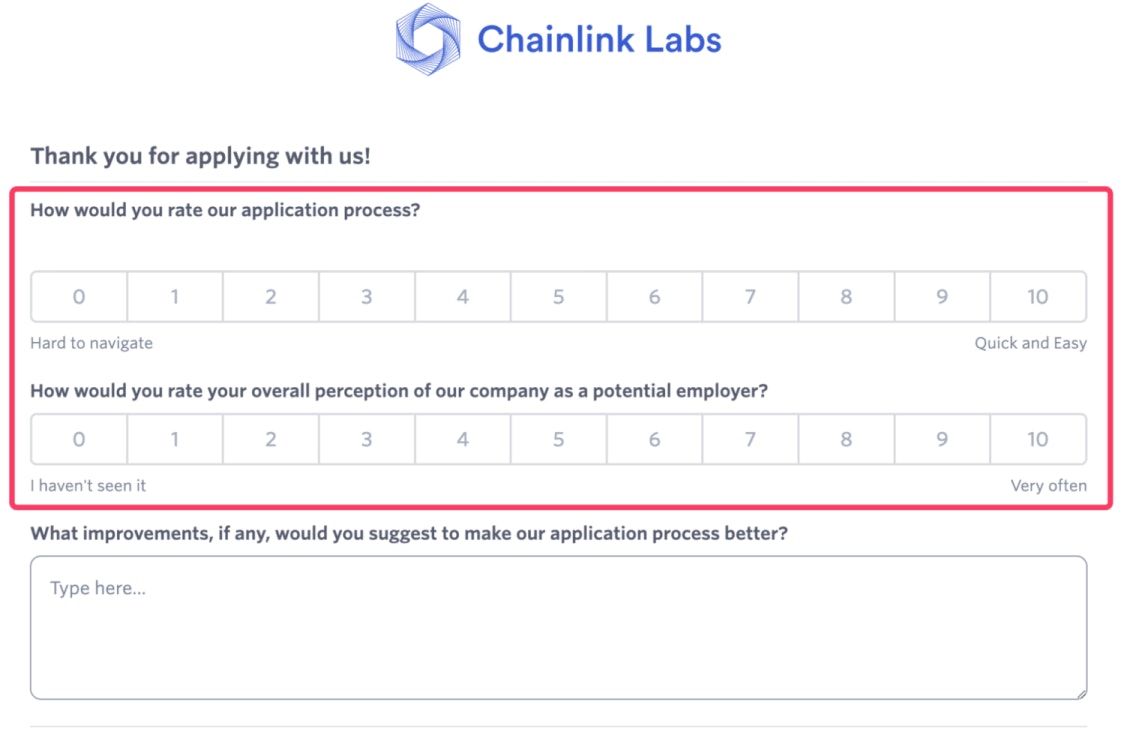Give employer perception a 10 rating
This screenshot has width=1124, height=735.
(1038, 439)
